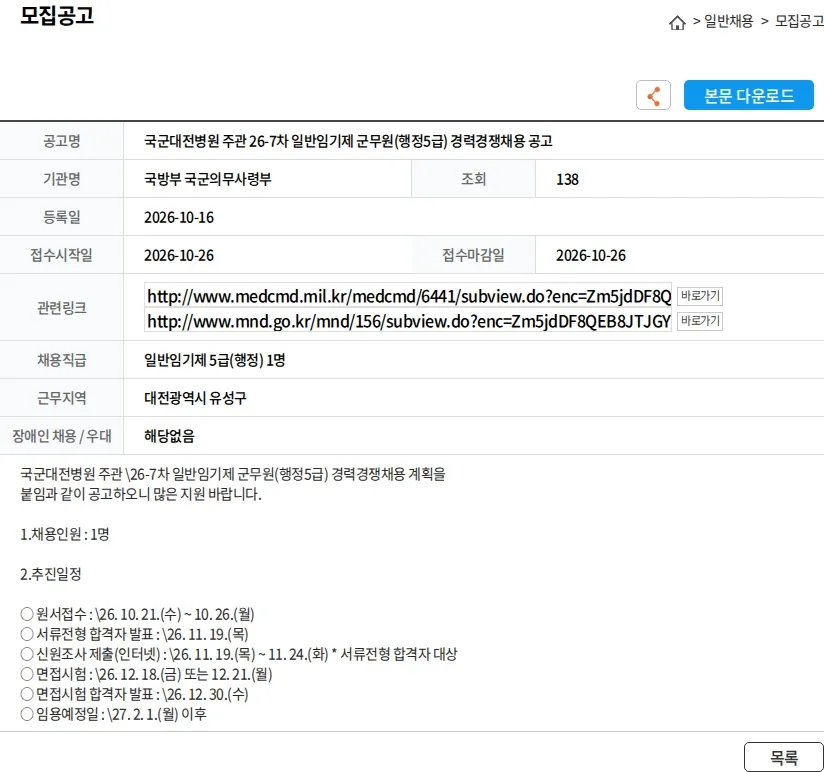824x772 pixels.
Task: Click the 관련링크 row label
Action: click(61, 307)
